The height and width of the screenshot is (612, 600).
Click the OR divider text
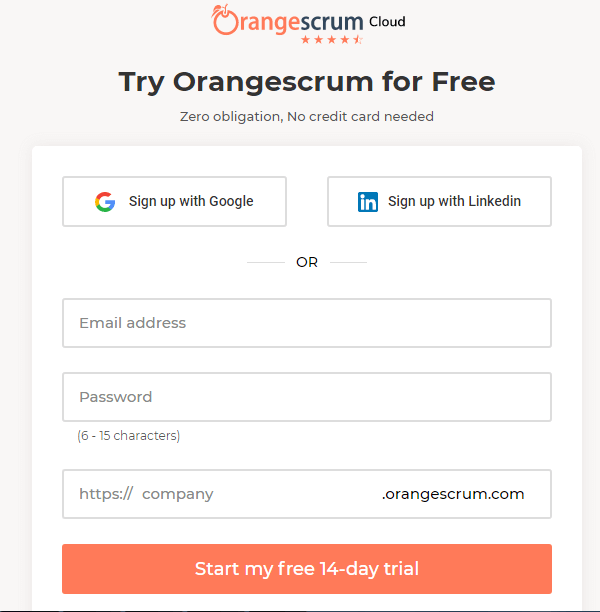click(307, 262)
